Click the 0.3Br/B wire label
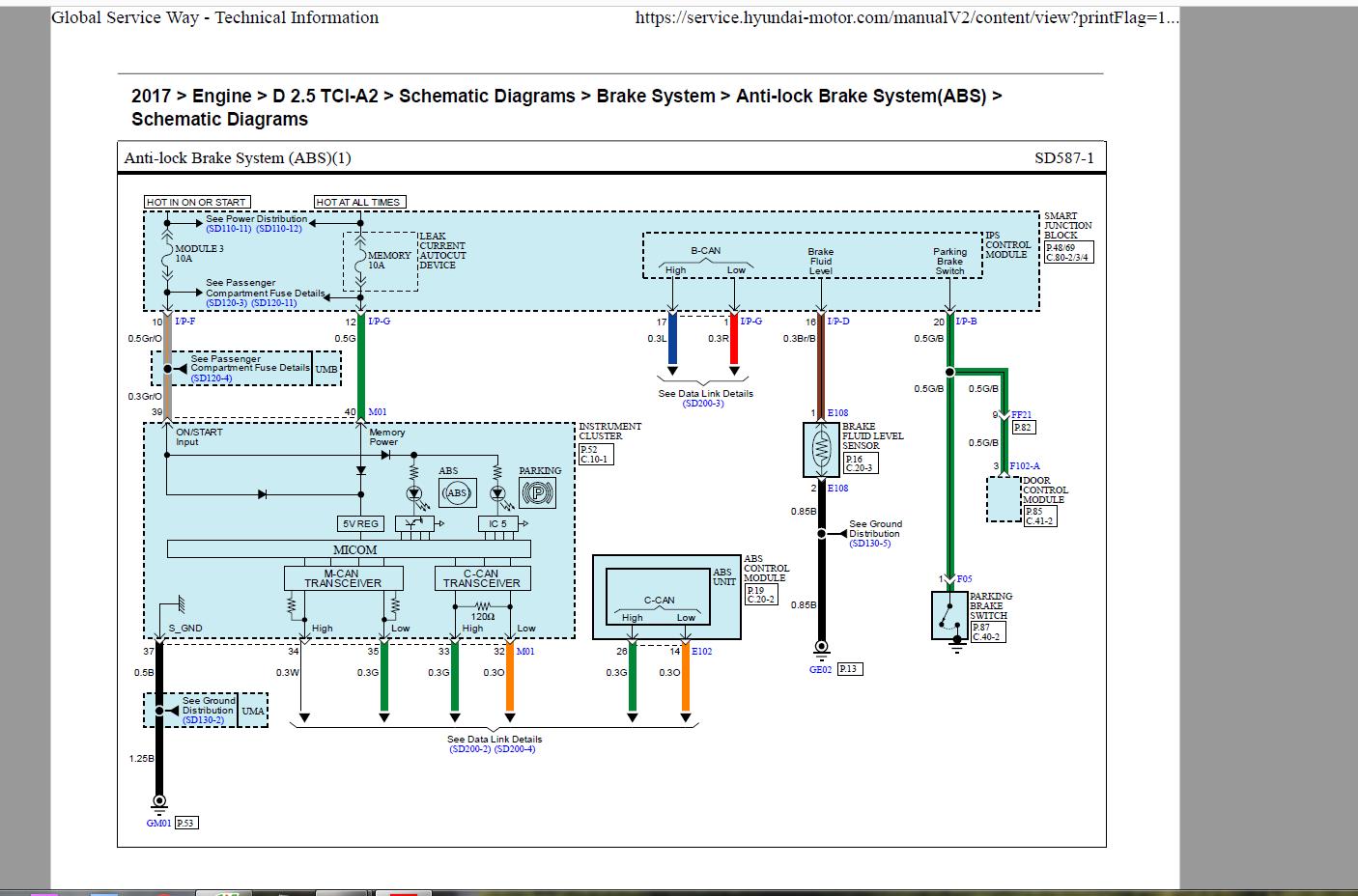The width and height of the screenshot is (1358, 896). (x=799, y=339)
